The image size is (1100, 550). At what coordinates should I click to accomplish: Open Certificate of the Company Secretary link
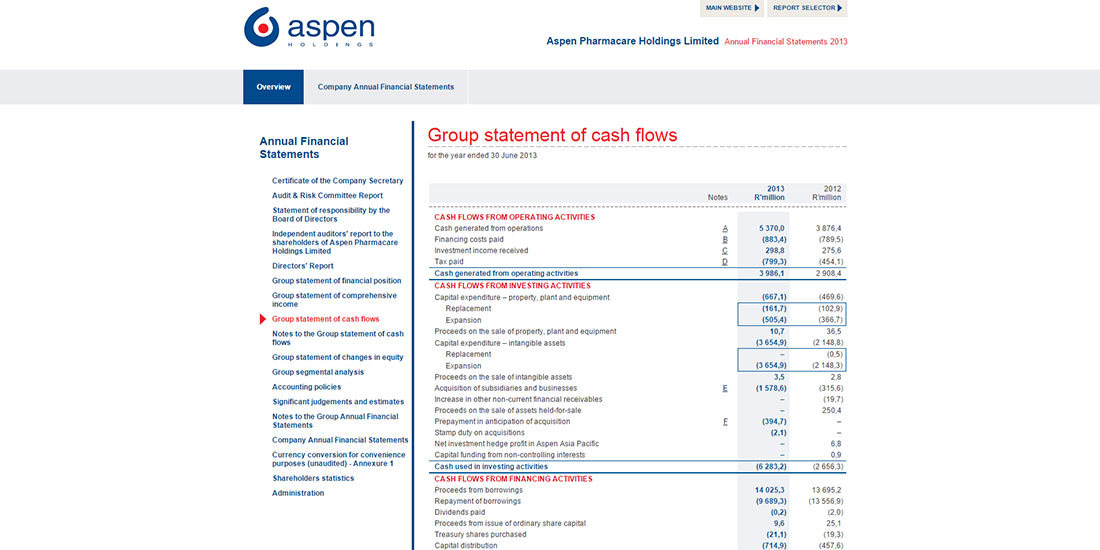(x=337, y=181)
